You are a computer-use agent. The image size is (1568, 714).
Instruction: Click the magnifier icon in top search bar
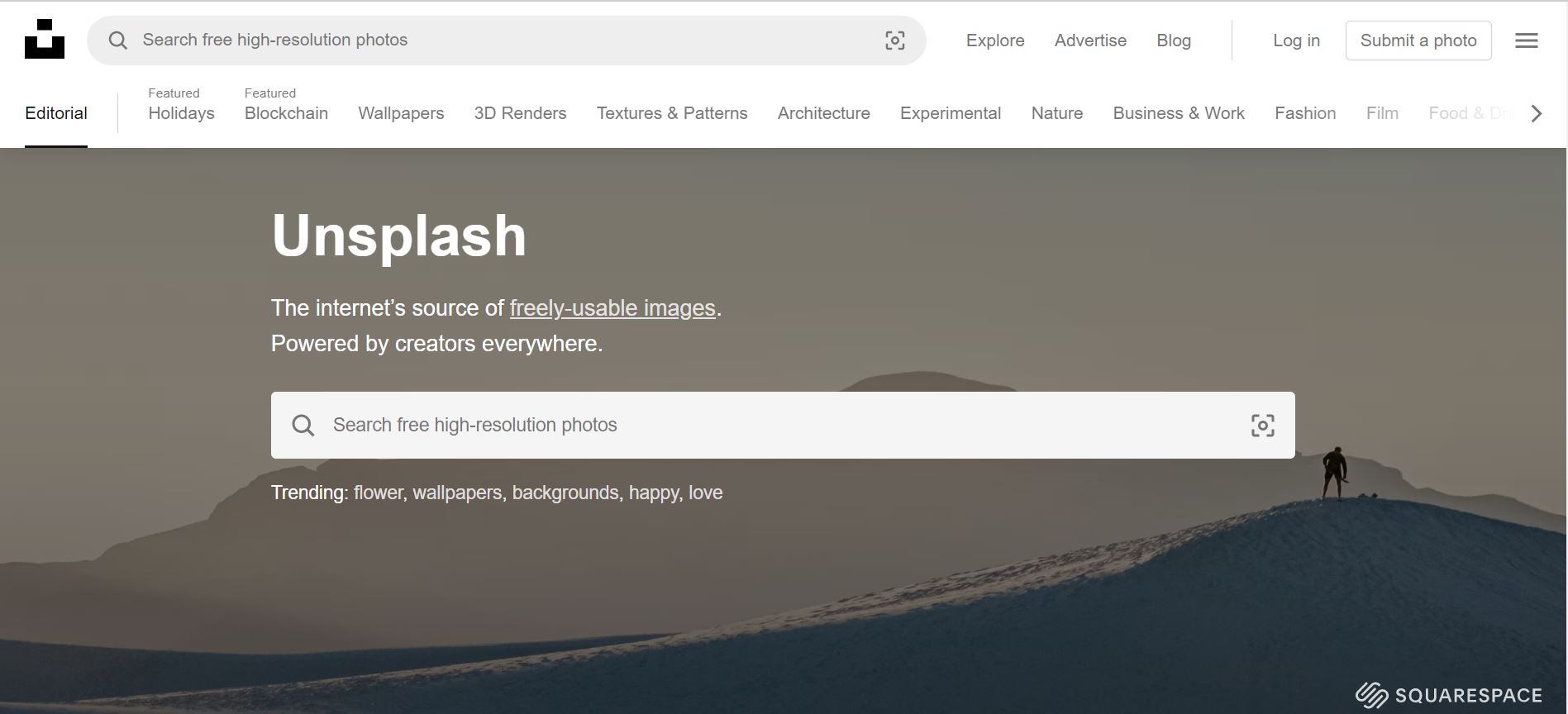[118, 40]
